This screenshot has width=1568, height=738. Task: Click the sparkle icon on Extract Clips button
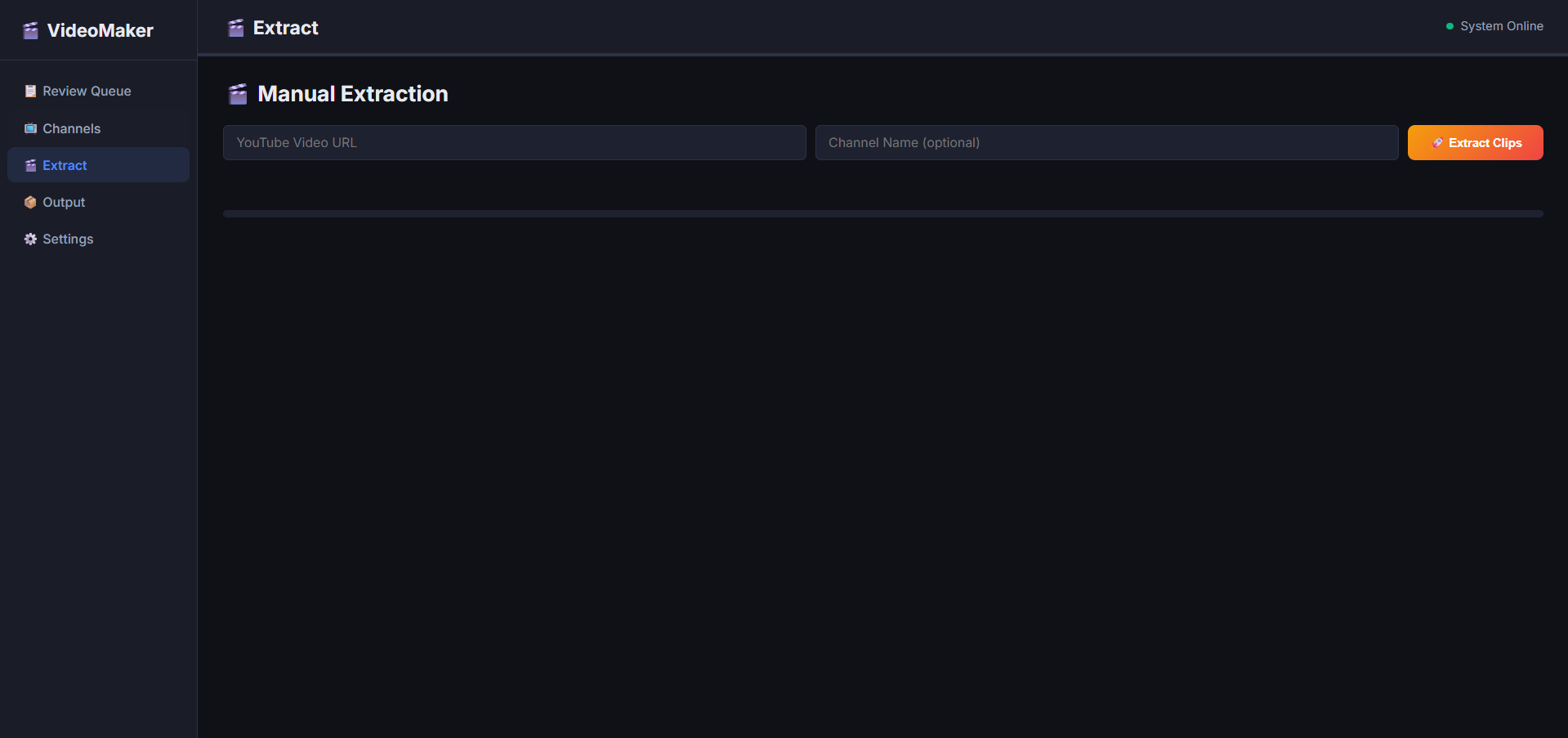1437,142
